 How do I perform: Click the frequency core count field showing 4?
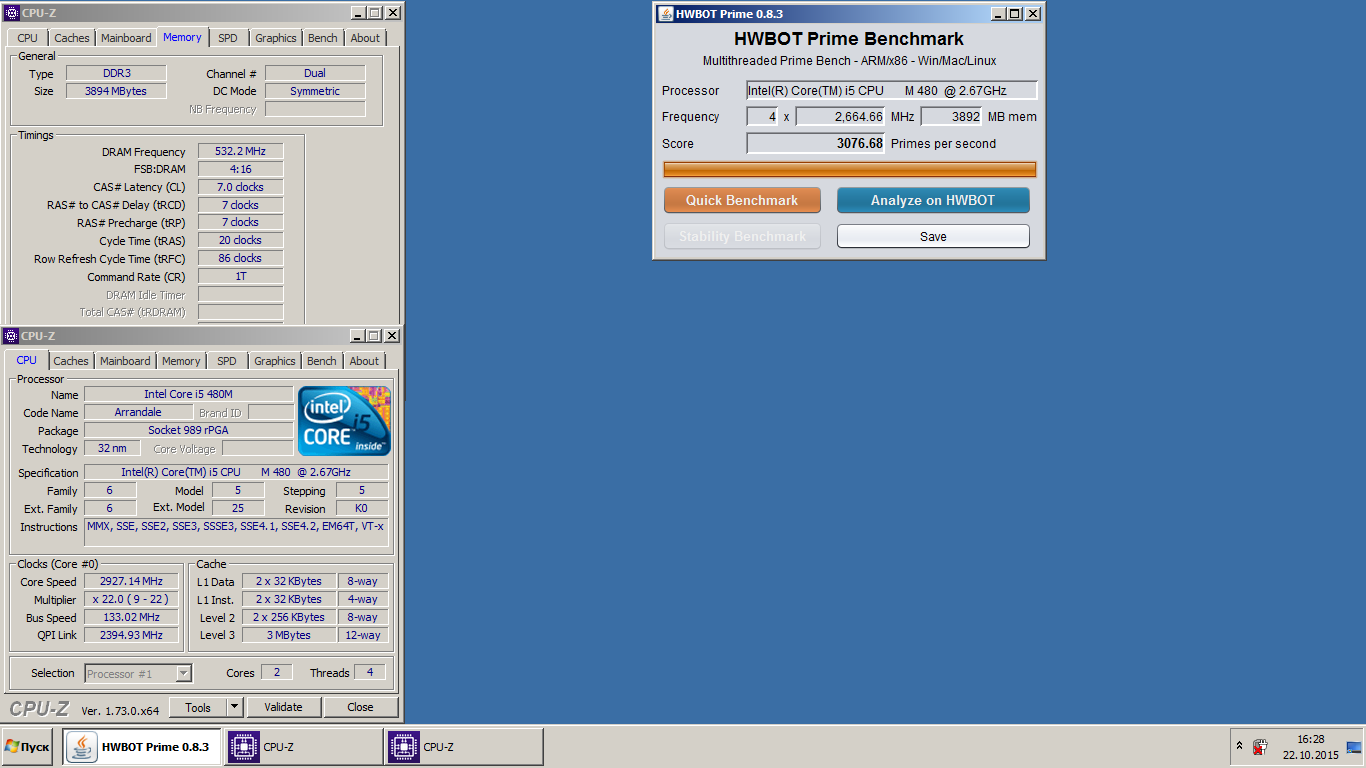pyautogui.click(x=762, y=117)
